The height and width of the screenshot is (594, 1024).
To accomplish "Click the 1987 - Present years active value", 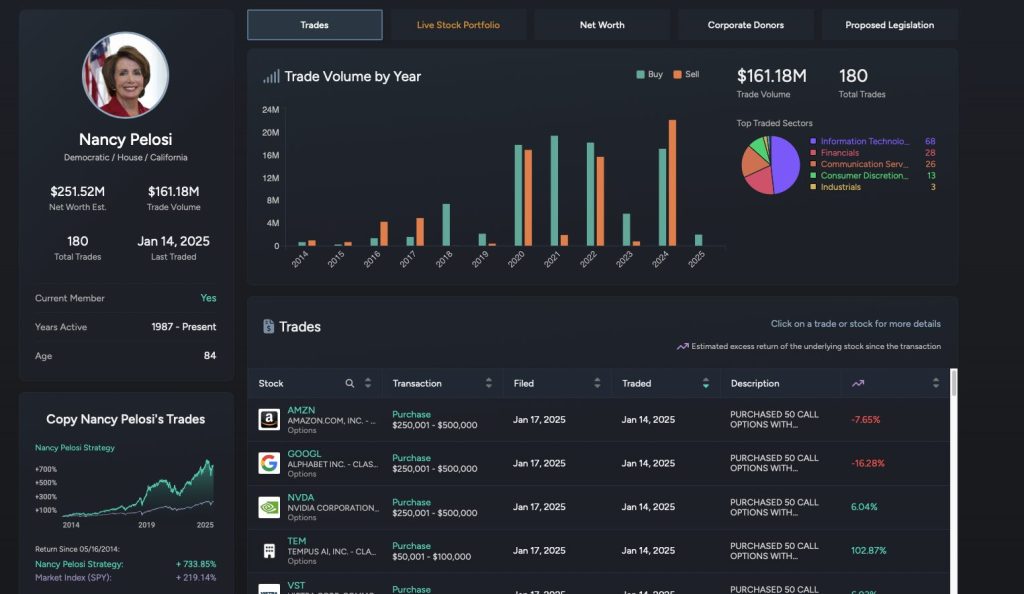I will point(184,327).
